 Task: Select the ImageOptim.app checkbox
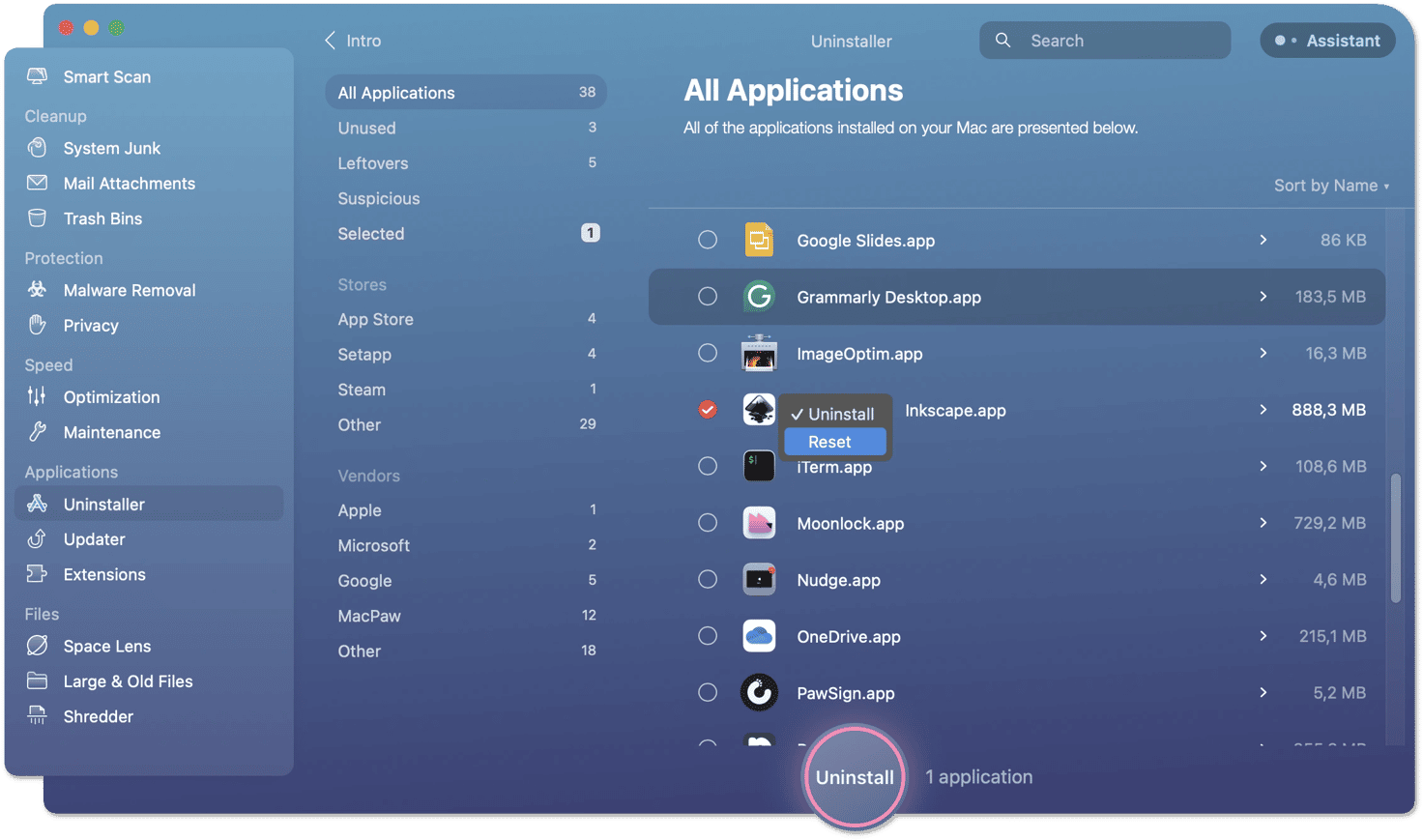click(x=708, y=353)
